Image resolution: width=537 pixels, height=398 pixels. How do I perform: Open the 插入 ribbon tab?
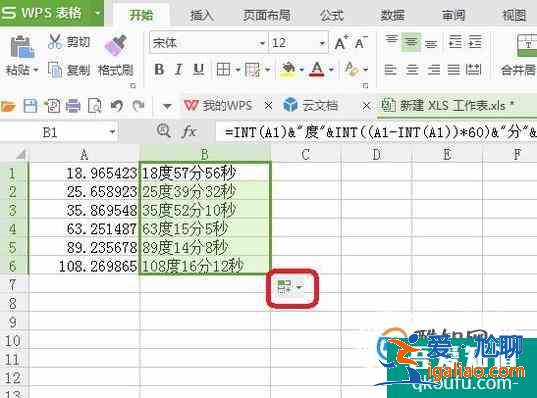point(202,15)
